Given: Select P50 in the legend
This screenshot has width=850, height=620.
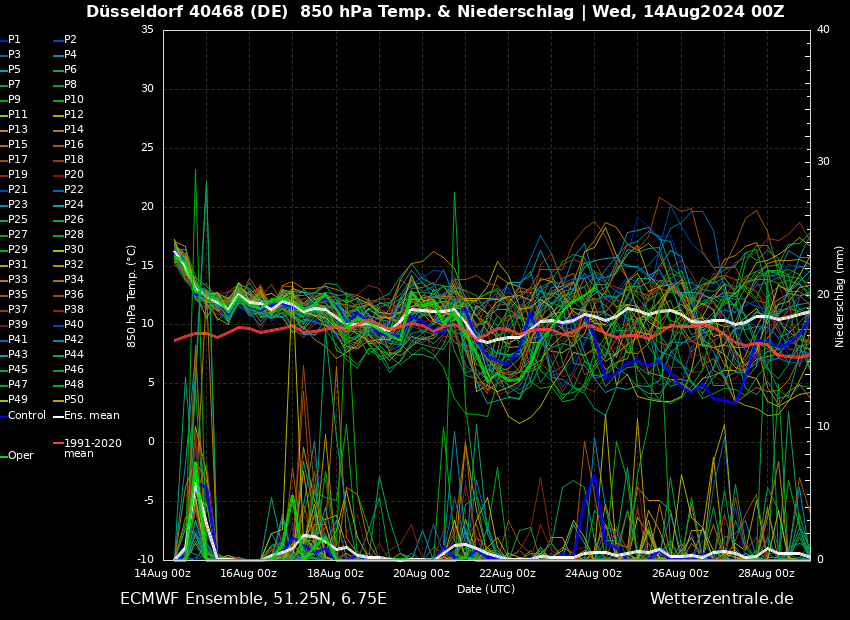Looking at the screenshot, I should pos(74,400).
